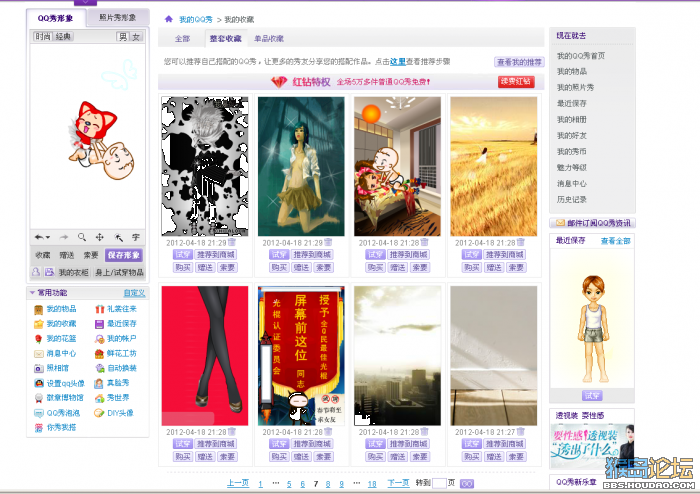Viewport: 700px width, 494px height.
Task: Switch to the QQ秀形象 tab
Action: 55,18
